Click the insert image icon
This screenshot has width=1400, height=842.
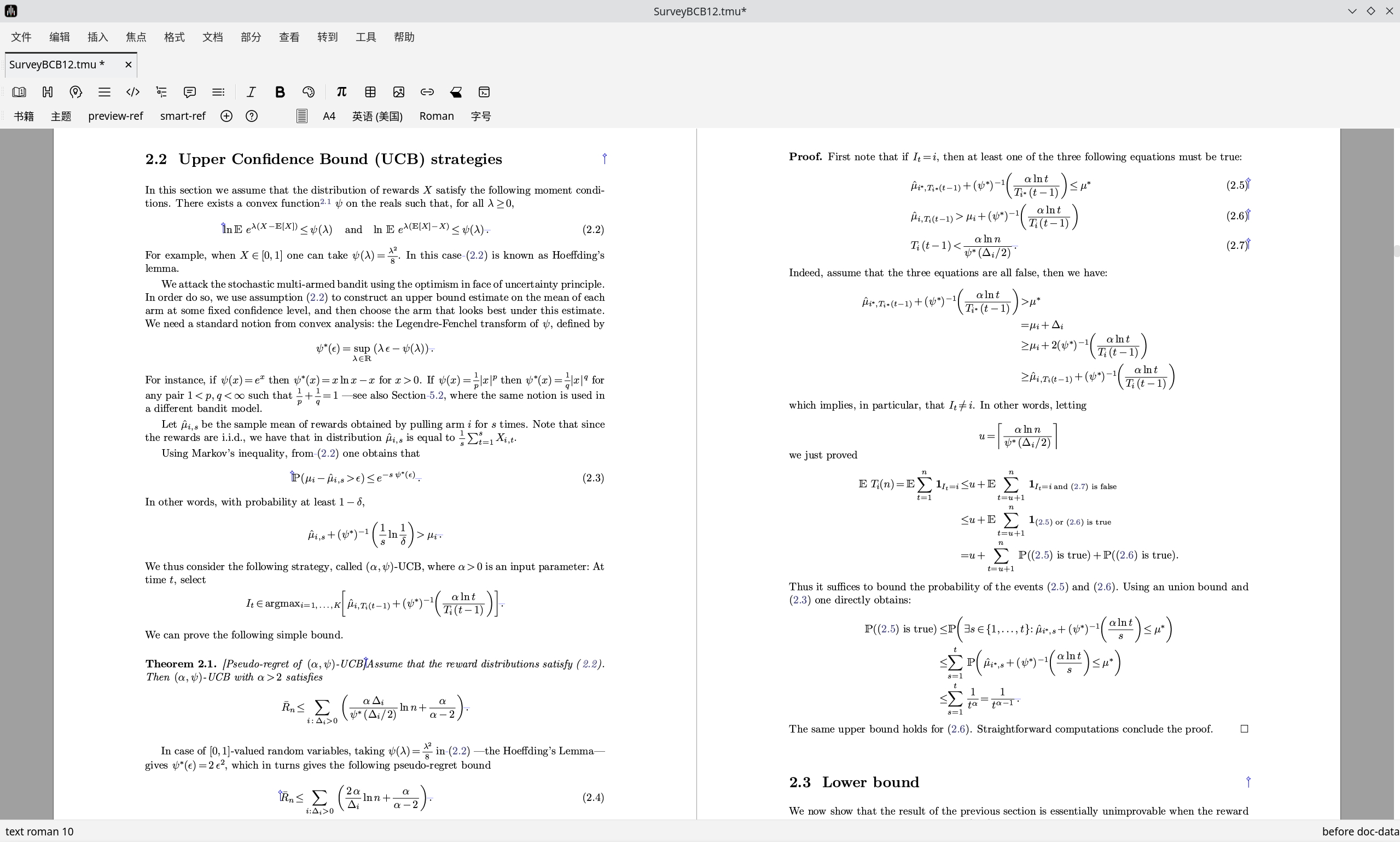click(399, 92)
